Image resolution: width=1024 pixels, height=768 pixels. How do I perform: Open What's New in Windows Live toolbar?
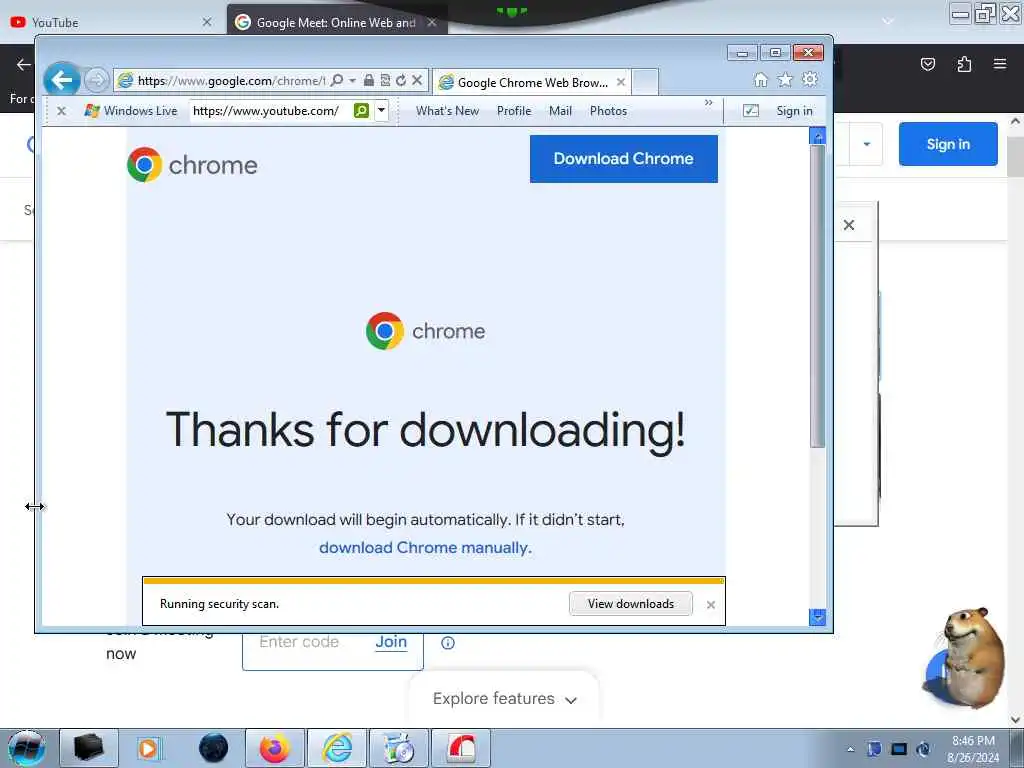447,111
